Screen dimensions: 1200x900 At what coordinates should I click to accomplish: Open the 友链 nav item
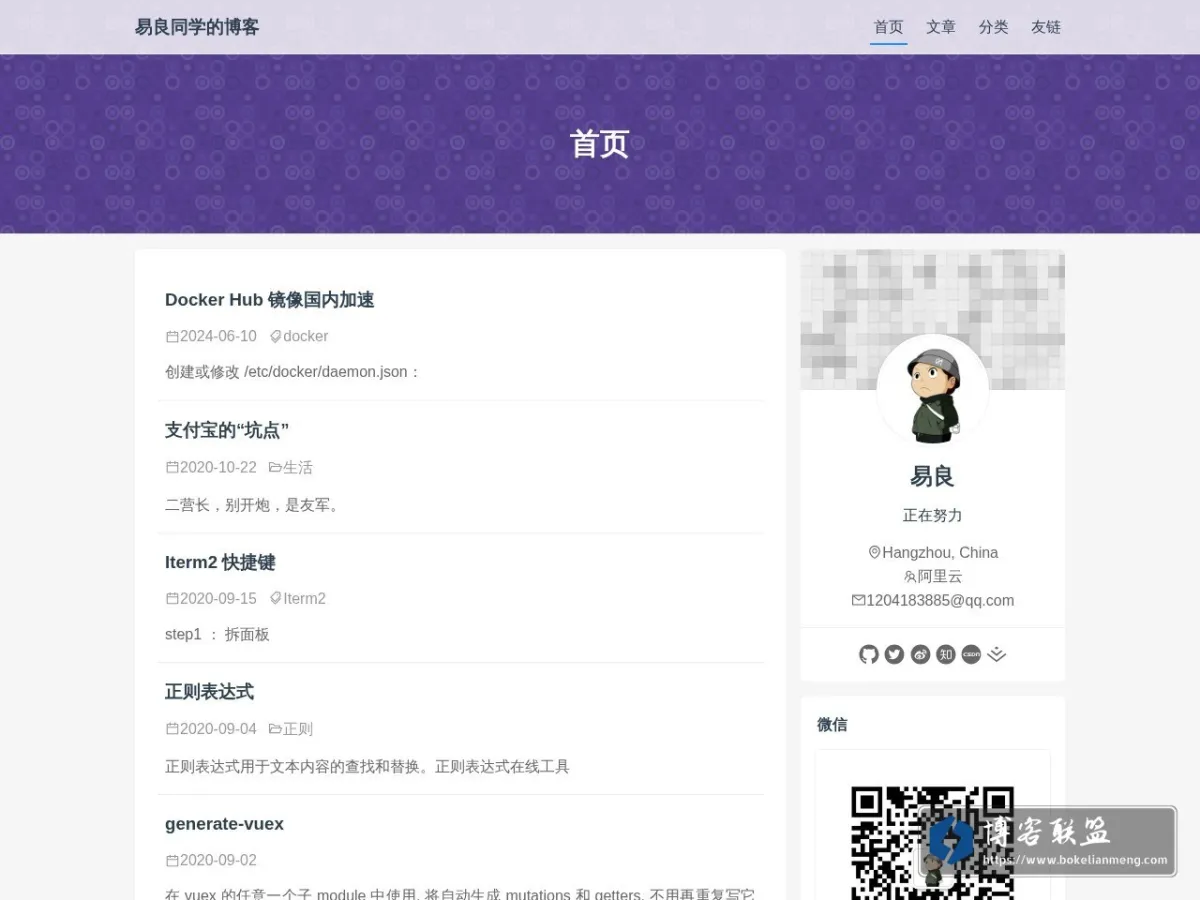pyautogui.click(x=1046, y=27)
